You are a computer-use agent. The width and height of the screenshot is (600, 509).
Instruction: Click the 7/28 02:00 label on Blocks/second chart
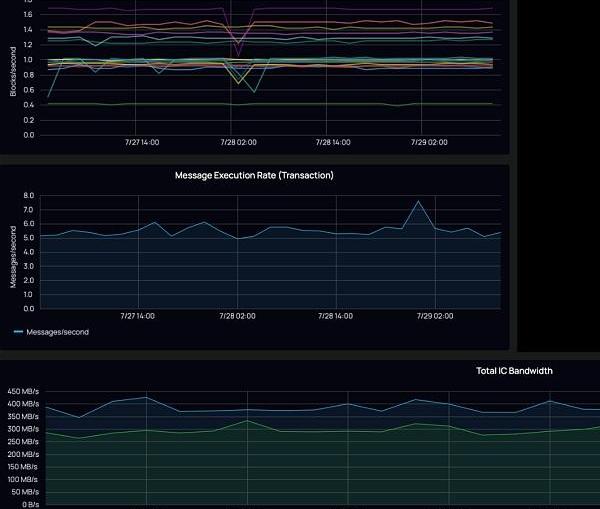[236, 142]
